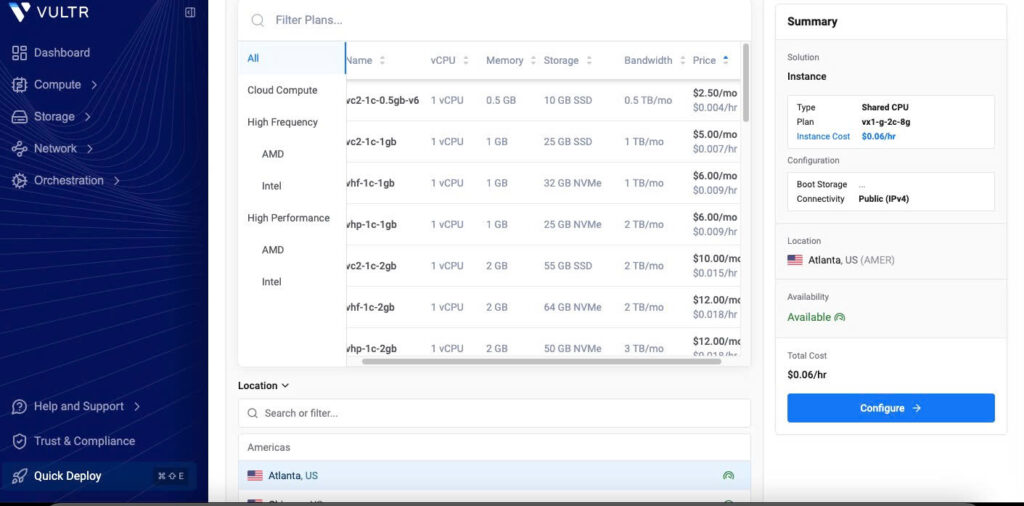Click the location Search or filter field
The width and height of the screenshot is (1024, 506).
494,413
